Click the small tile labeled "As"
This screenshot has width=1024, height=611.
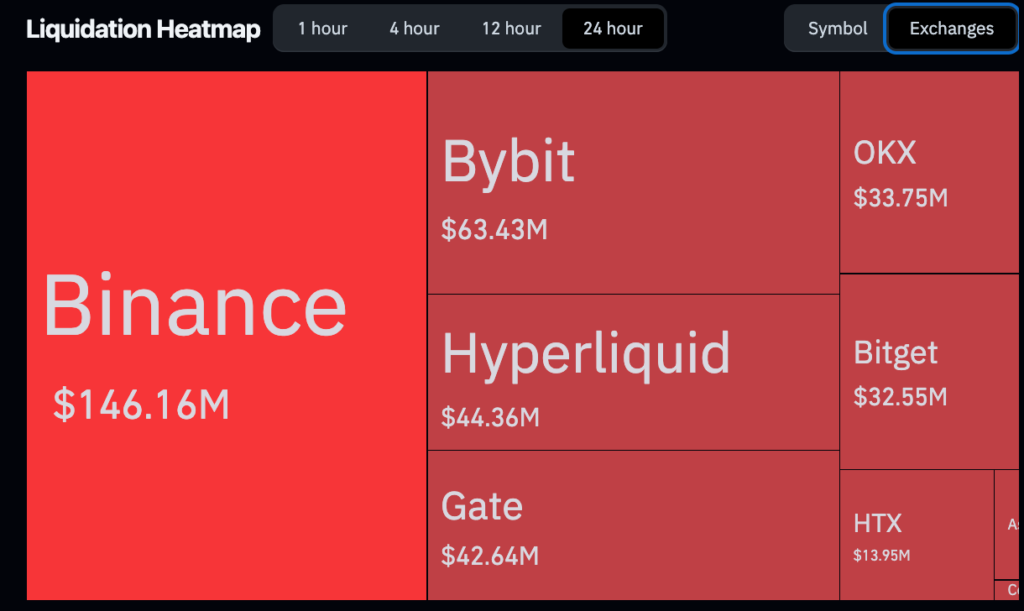pos(1008,524)
